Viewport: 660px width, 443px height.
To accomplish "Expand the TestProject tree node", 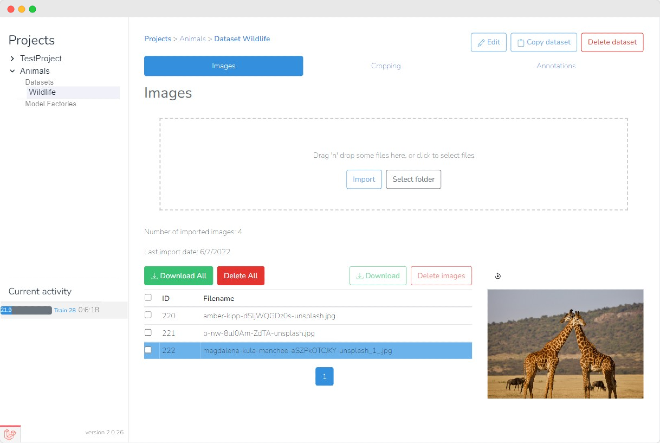I will point(12,59).
